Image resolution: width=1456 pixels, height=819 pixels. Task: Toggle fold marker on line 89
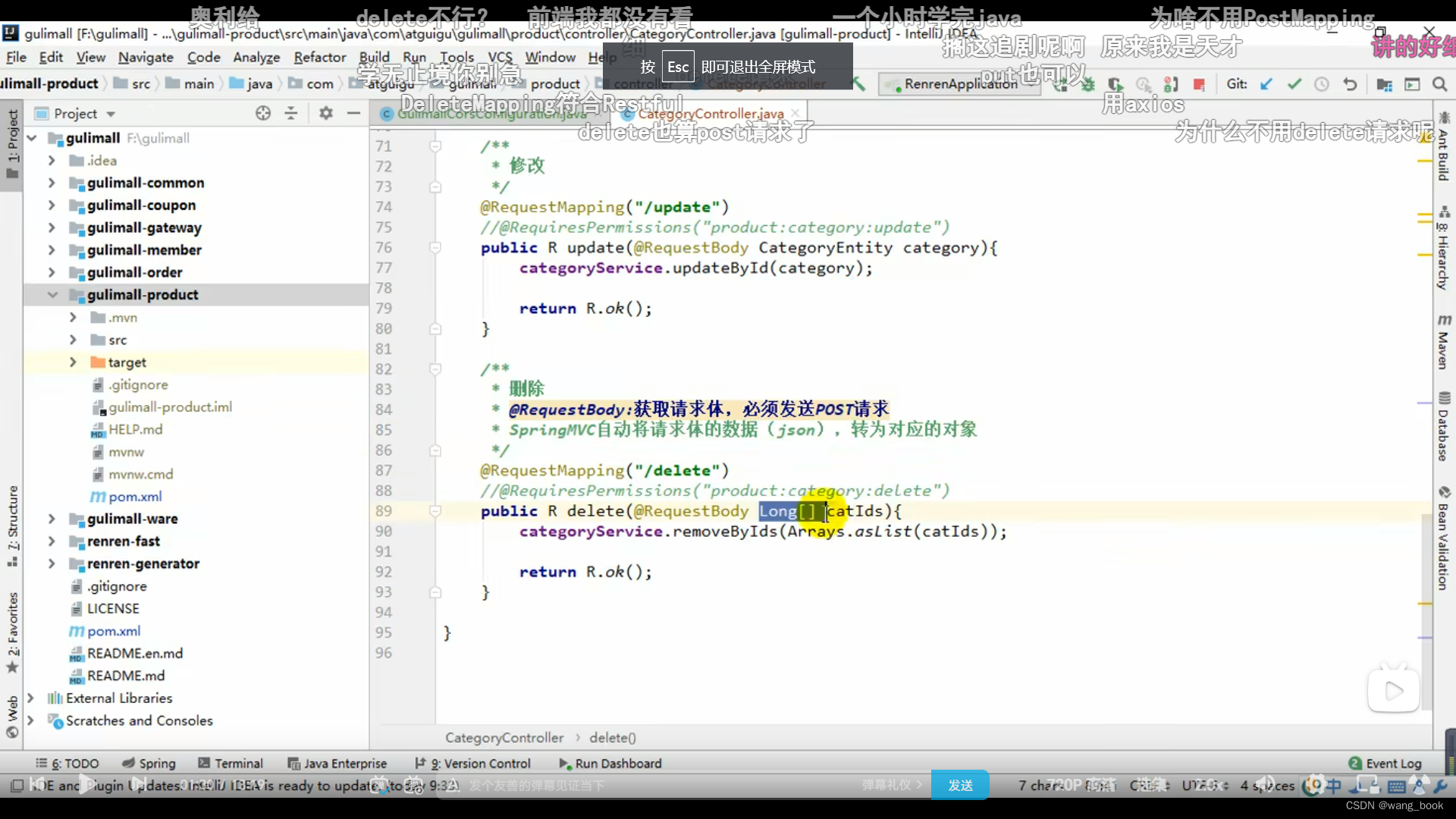[435, 511]
